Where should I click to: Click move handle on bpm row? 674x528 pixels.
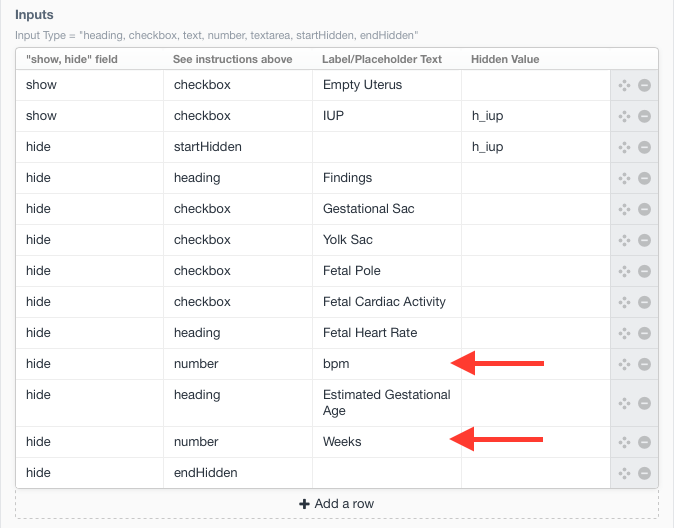point(624,364)
